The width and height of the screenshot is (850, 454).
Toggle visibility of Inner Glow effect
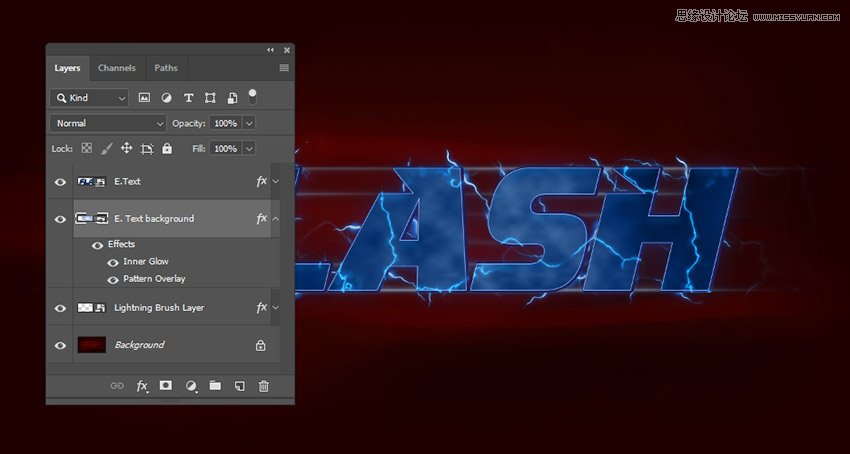pos(113,262)
